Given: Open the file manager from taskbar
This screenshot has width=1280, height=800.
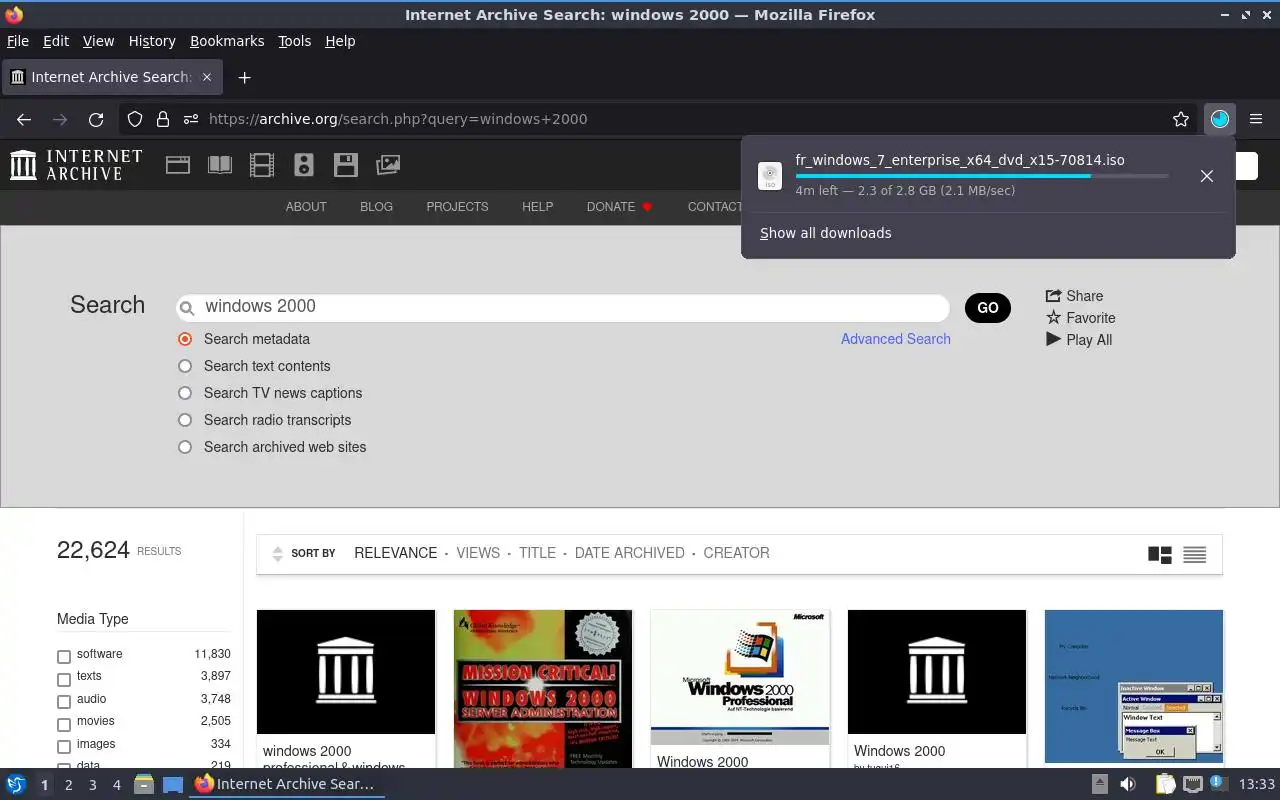Looking at the screenshot, I should click(143, 785).
